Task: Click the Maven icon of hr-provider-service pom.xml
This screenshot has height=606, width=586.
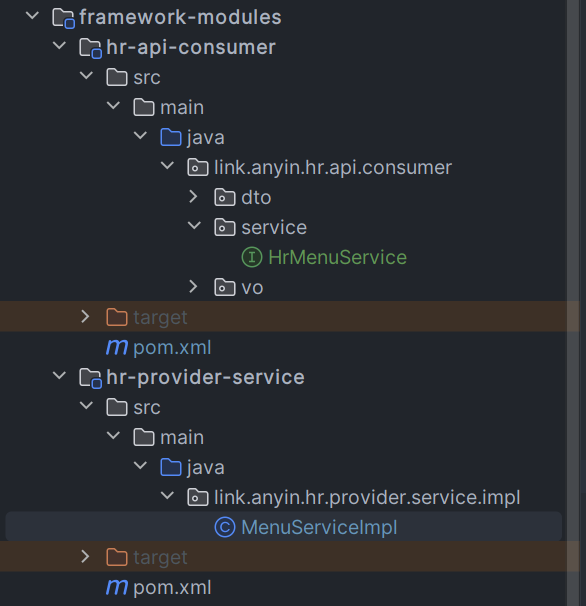Action: point(117,587)
